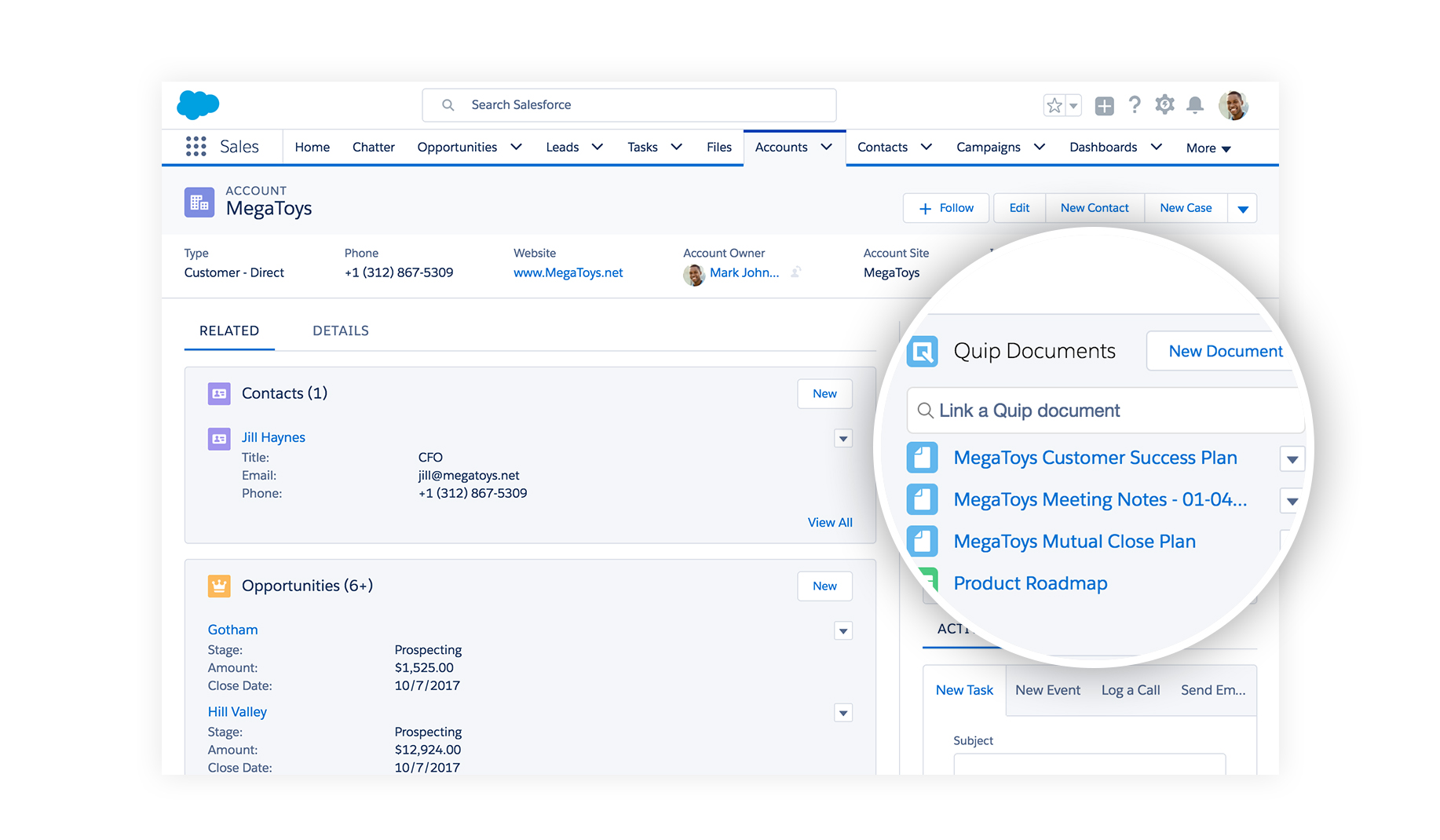Go to the Files nav item
The width and height of the screenshot is (1440, 840).
[719, 147]
